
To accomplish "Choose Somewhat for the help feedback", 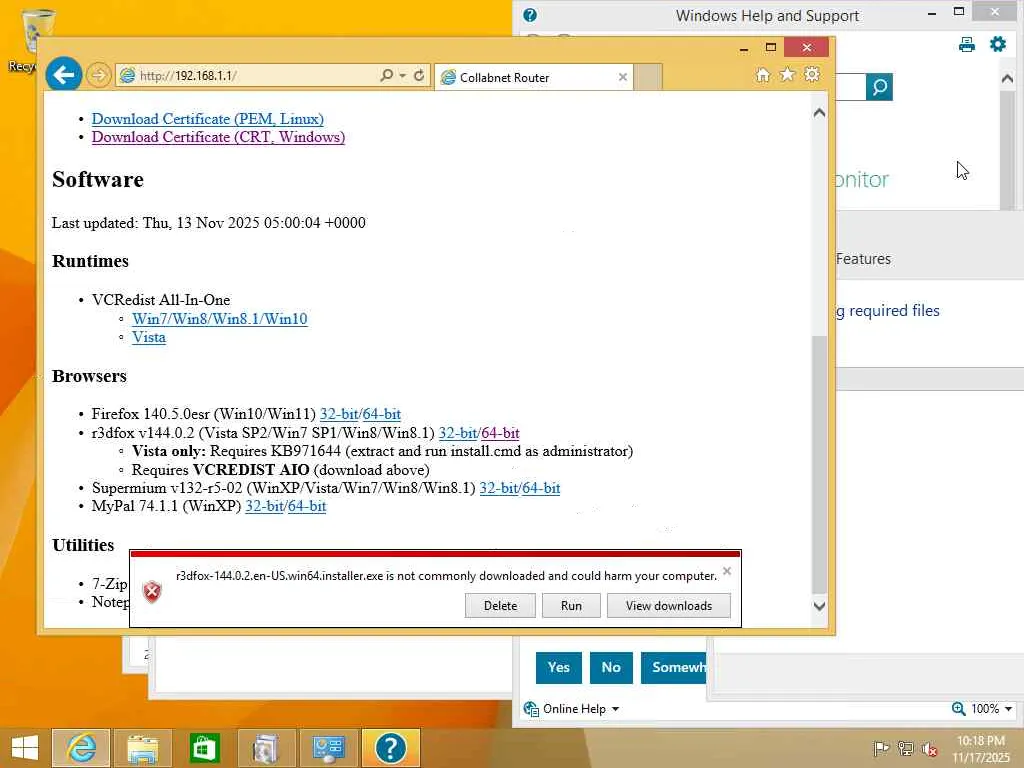I will tap(674, 667).
